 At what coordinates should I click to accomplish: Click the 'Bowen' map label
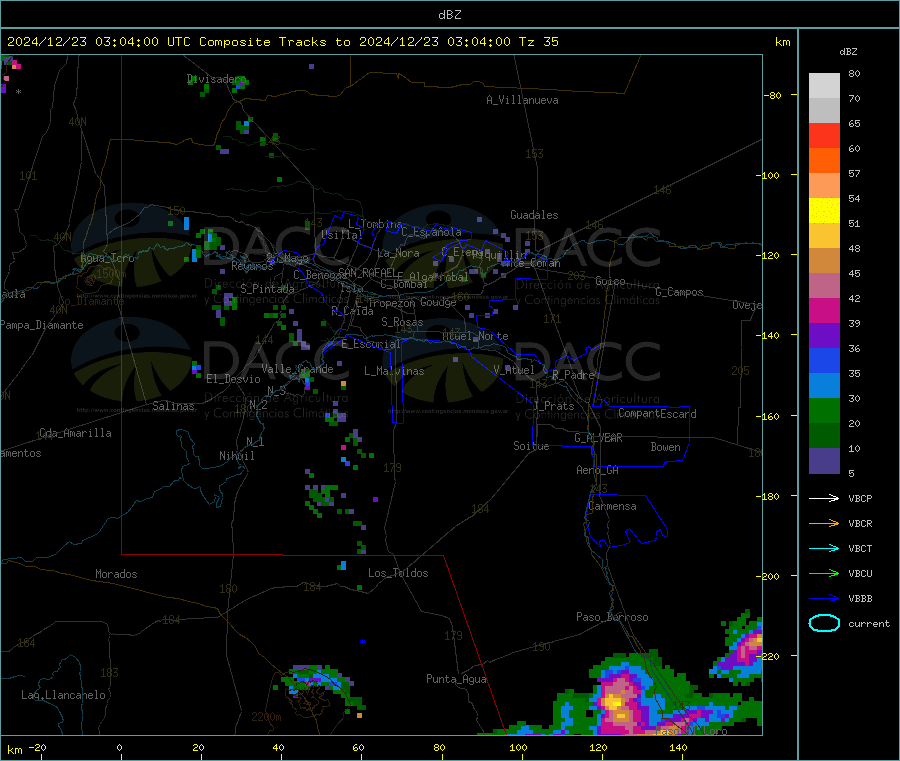coord(665,446)
